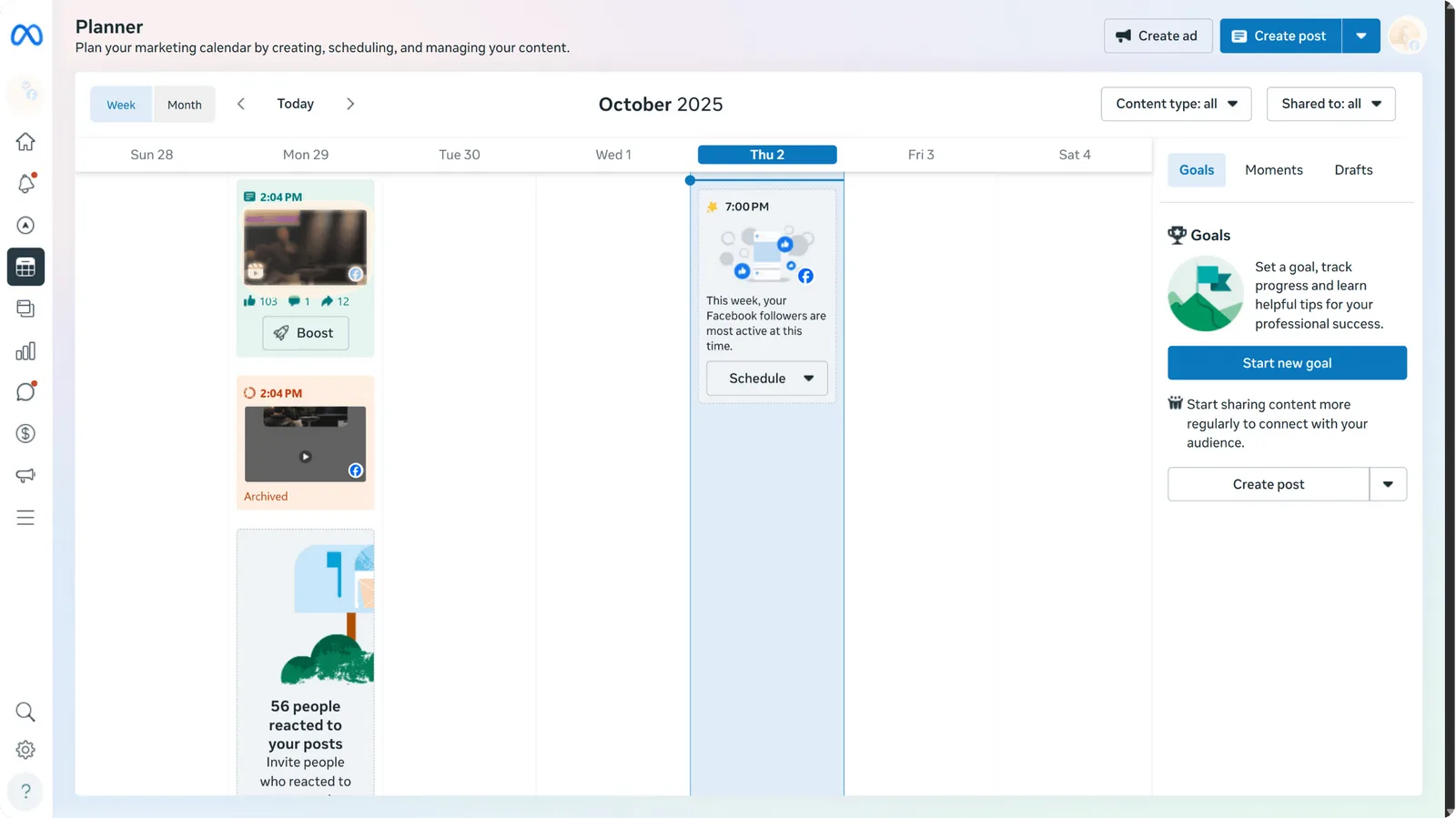Click the Settings gear icon
Viewport: 1456px width, 819px height.
25,750
